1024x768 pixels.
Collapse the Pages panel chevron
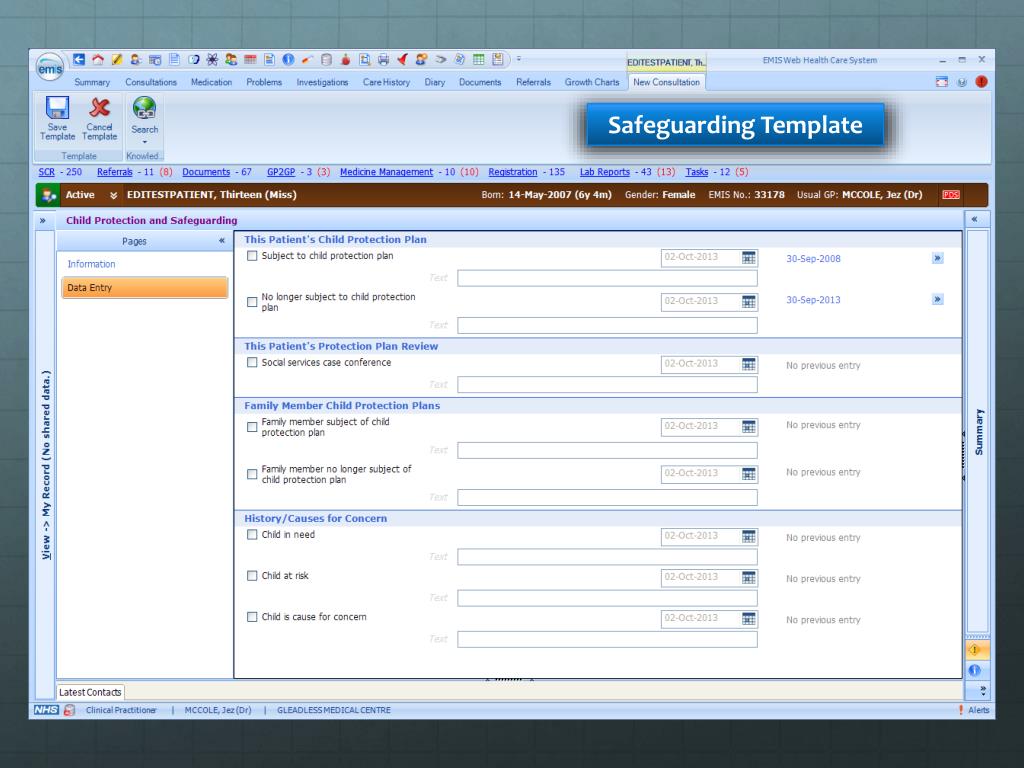tap(221, 241)
